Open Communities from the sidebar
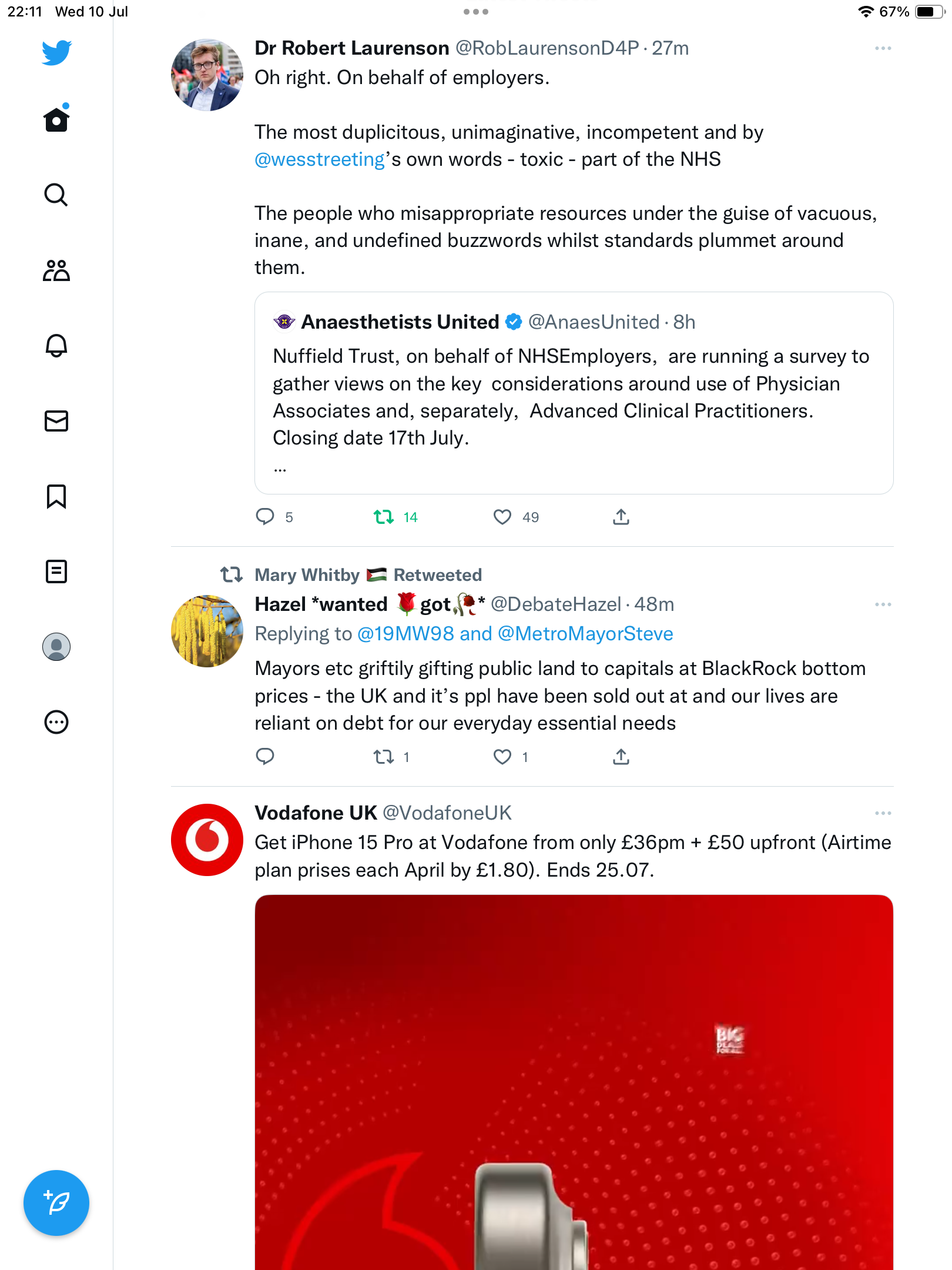Viewport: 952px width, 1270px height. click(56, 270)
